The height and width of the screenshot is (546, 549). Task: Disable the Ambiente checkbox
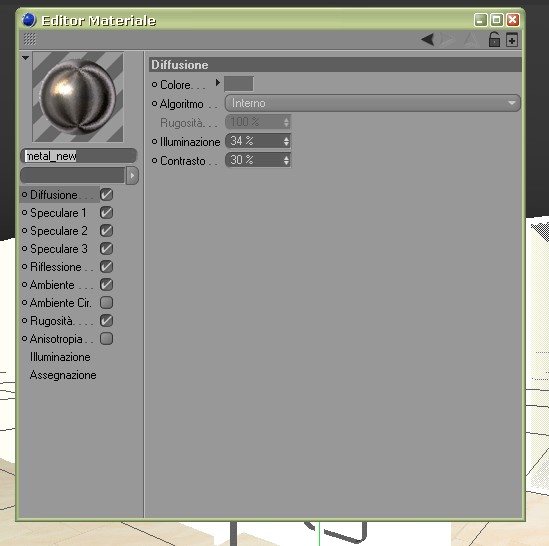(106, 285)
